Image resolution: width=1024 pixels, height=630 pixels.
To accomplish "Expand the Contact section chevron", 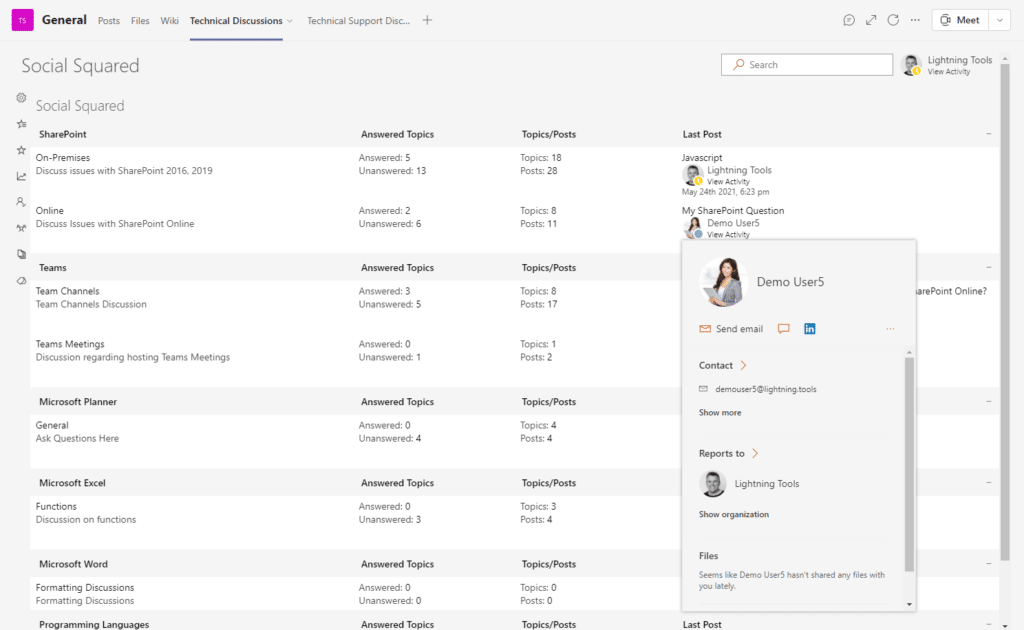I will 744,366.
